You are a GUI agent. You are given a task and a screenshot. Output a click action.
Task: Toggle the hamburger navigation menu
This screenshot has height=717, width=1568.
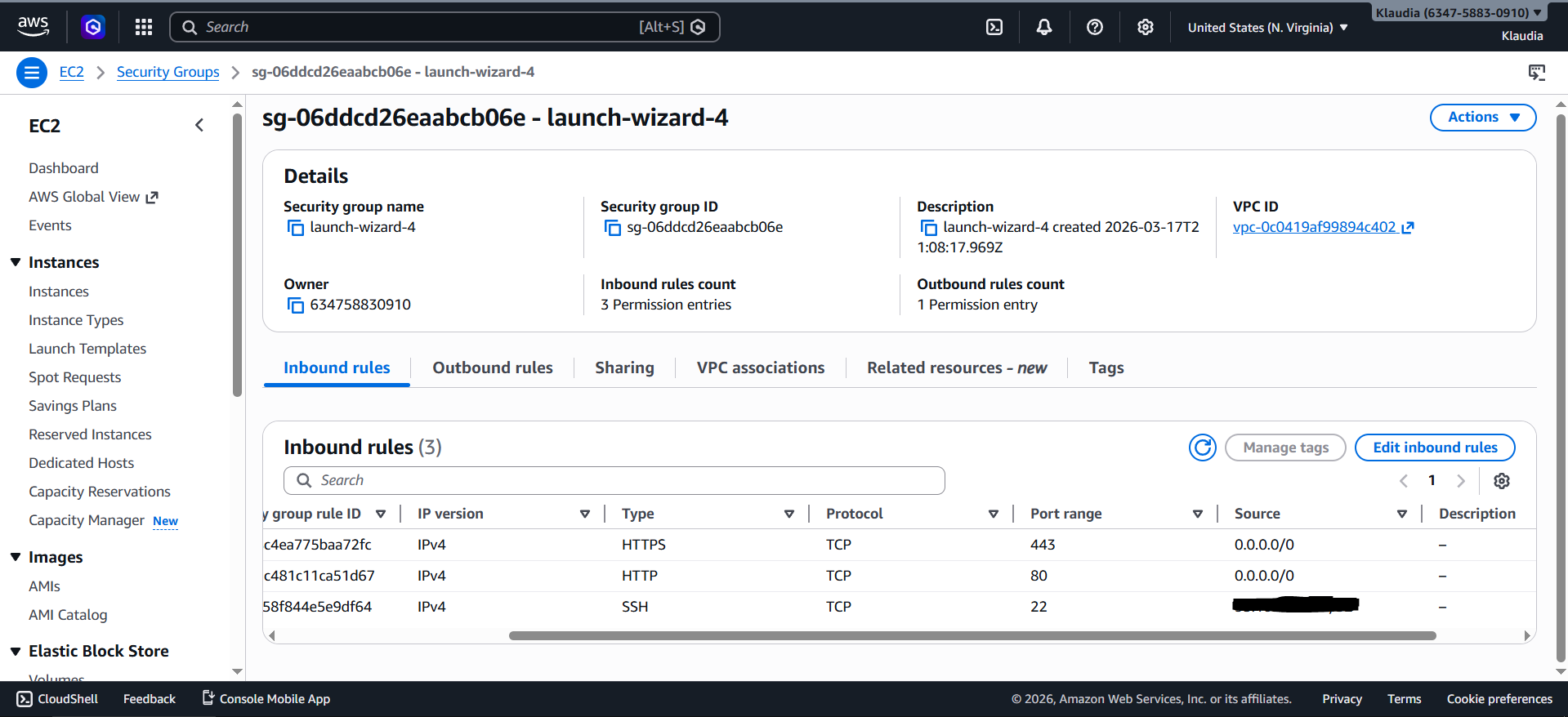[32, 73]
